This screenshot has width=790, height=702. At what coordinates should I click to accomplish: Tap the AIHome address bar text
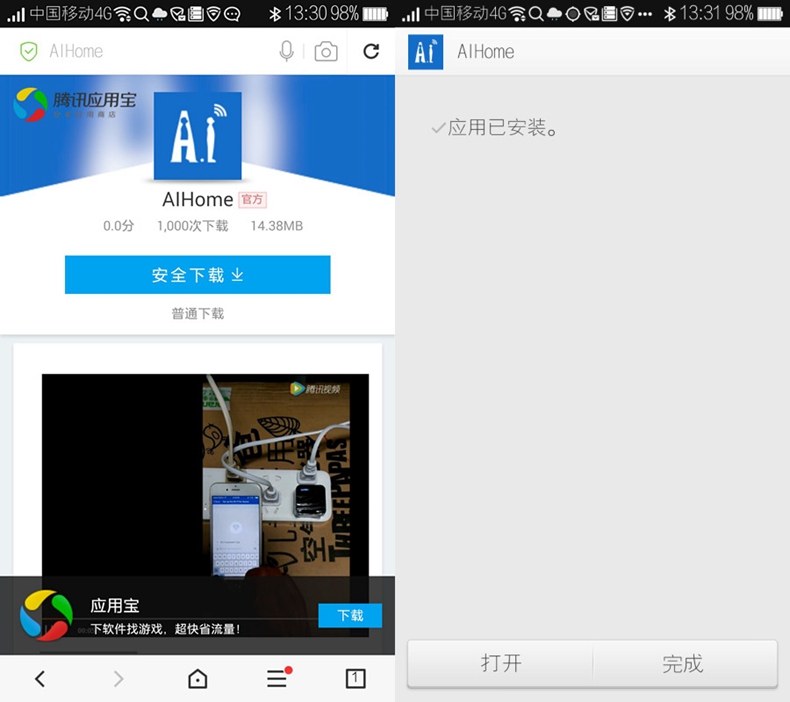(x=76, y=52)
